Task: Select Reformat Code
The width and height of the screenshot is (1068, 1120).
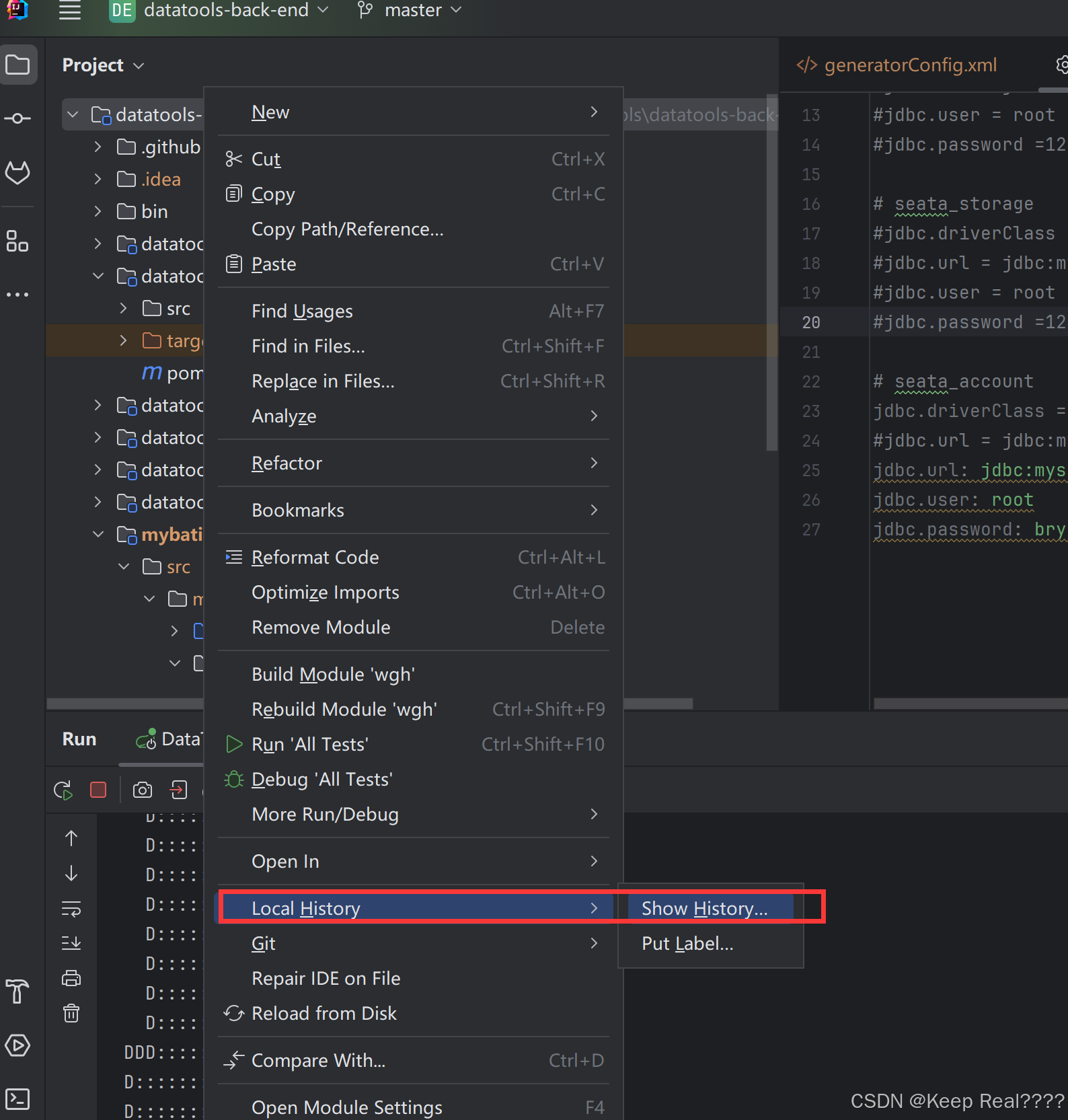Action: coord(414,558)
